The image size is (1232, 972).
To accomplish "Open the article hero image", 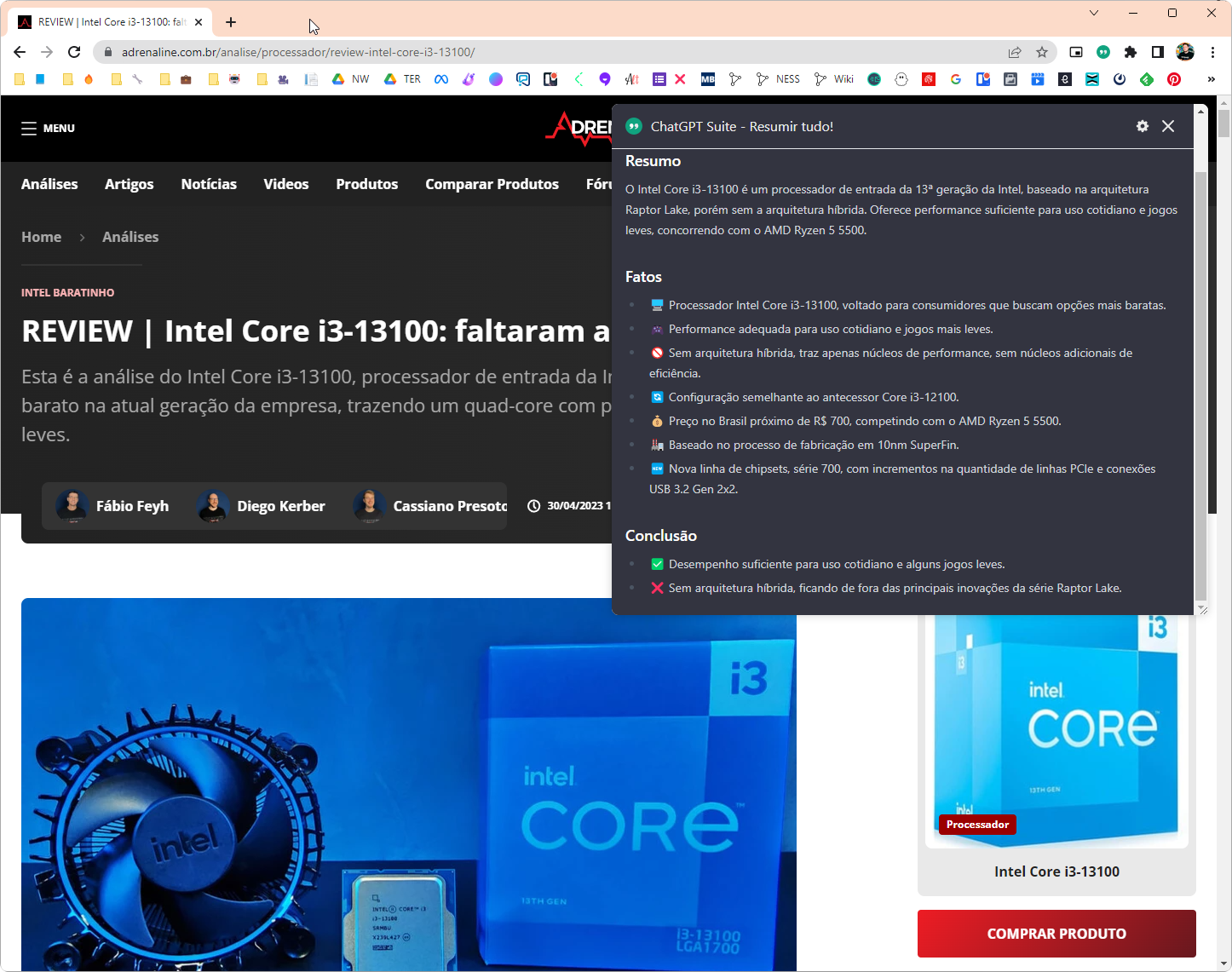I will (409, 785).
